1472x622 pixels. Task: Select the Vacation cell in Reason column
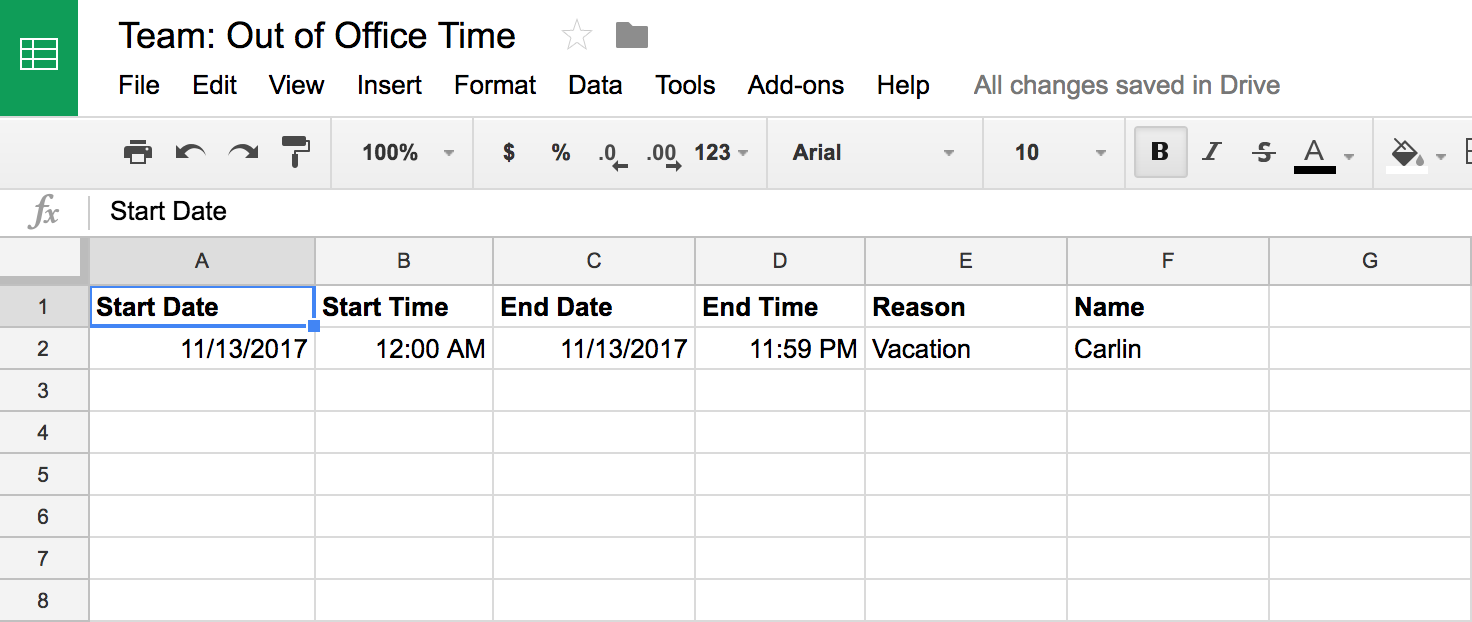click(966, 349)
